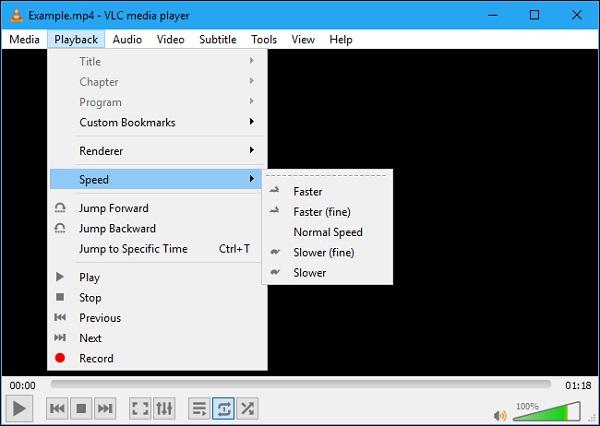
Task: Show extended settings equalizer icon
Action: click(164, 408)
